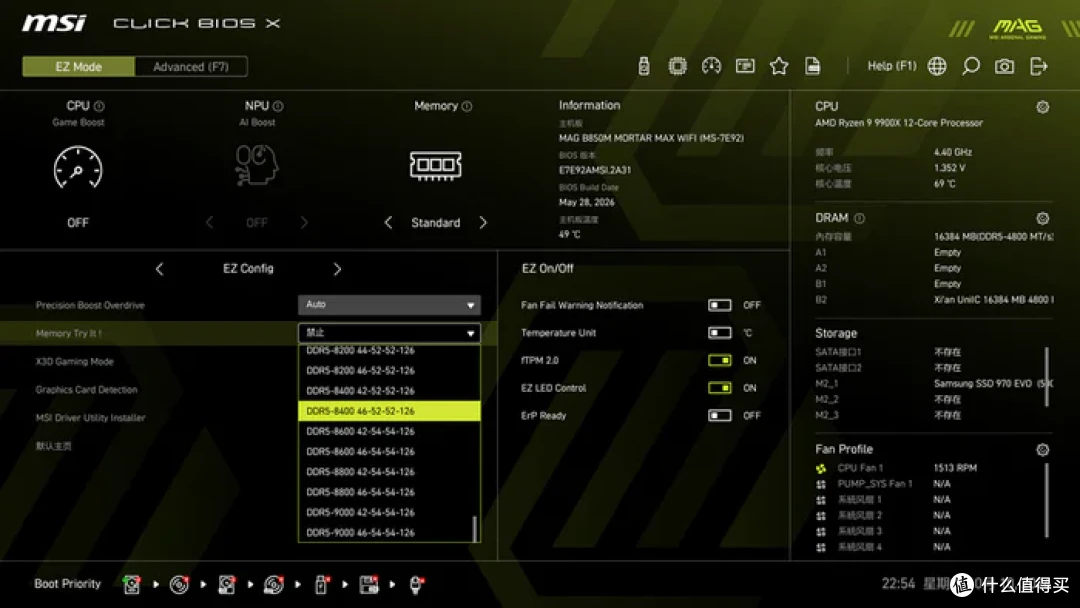Click Samsung SSD 970 EVO entry
This screenshot has width=1080, height=608.
coord(993,384)
